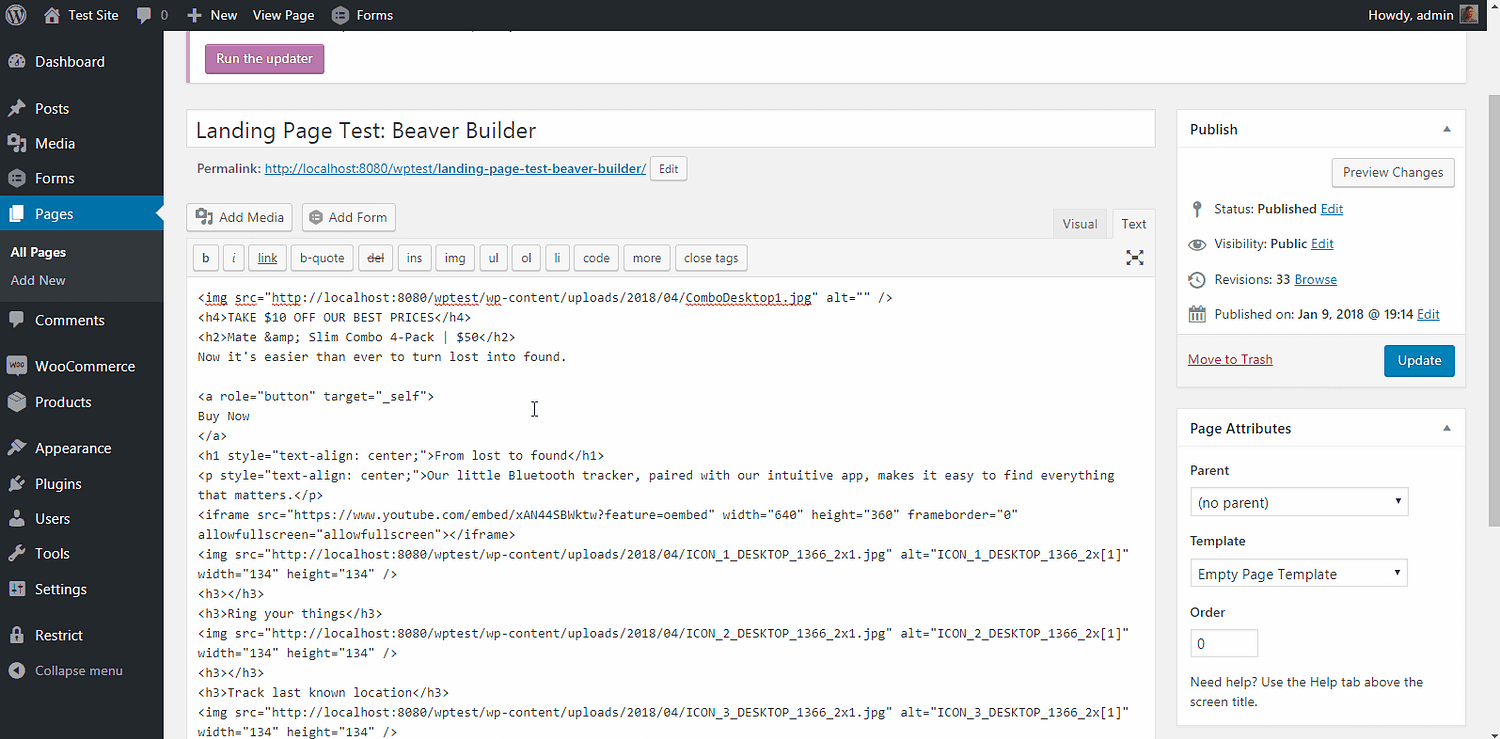Viewport: 1500px width, 739px height.
Task: Click the Restrict padlock icon
Action: click(x=17, y=635)
